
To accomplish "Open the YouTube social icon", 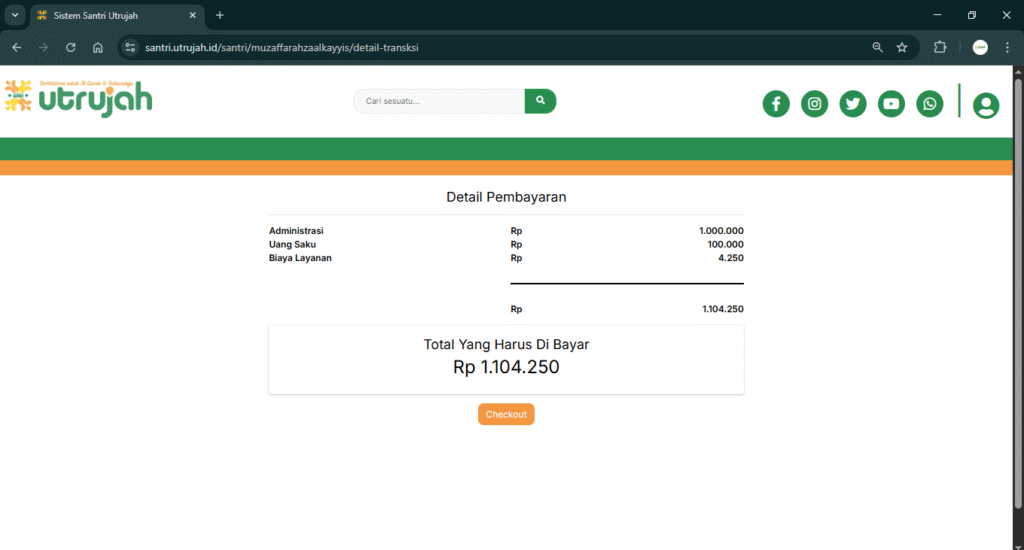I will tap(891, 103).
